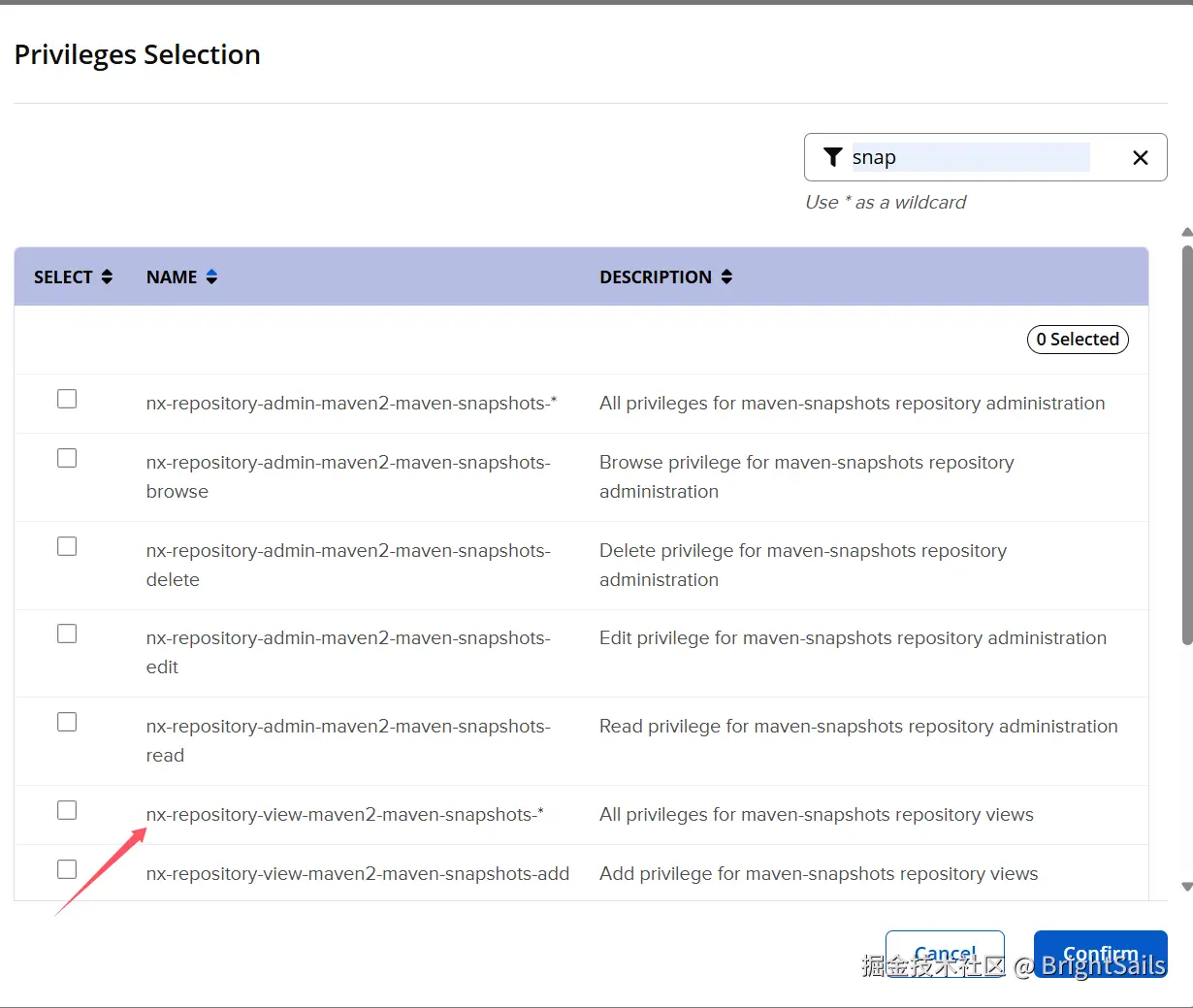Click the scrollbar up arrow
Viewport: 1193px width, 1008px height.
1187,233
